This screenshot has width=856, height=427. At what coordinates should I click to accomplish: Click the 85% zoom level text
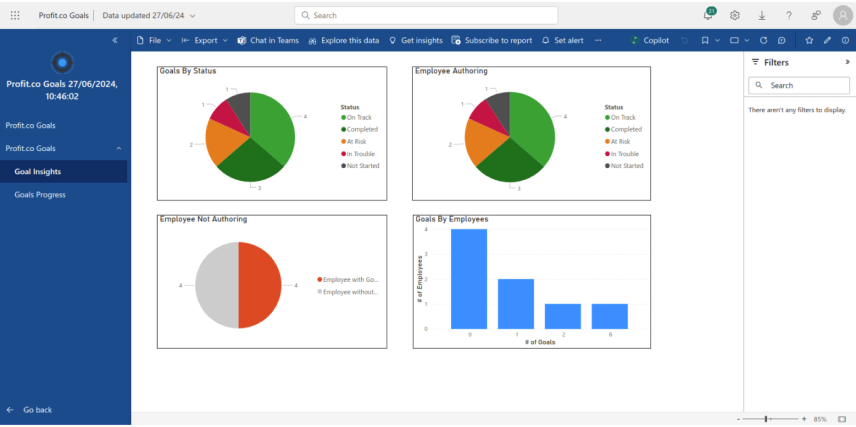click(x=819, y=419)
